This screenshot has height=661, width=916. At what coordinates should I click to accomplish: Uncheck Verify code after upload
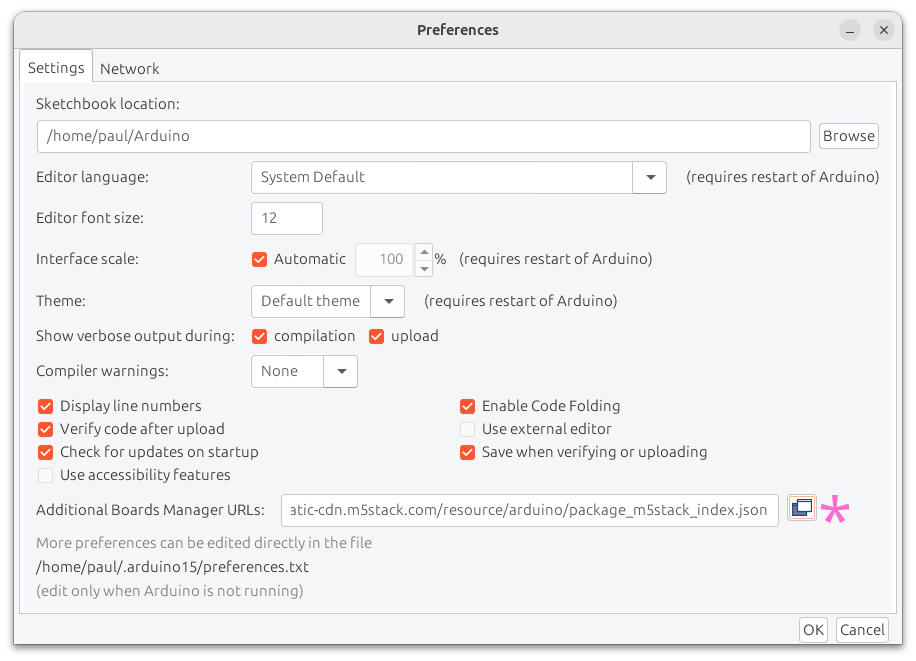tap(45, 429)
